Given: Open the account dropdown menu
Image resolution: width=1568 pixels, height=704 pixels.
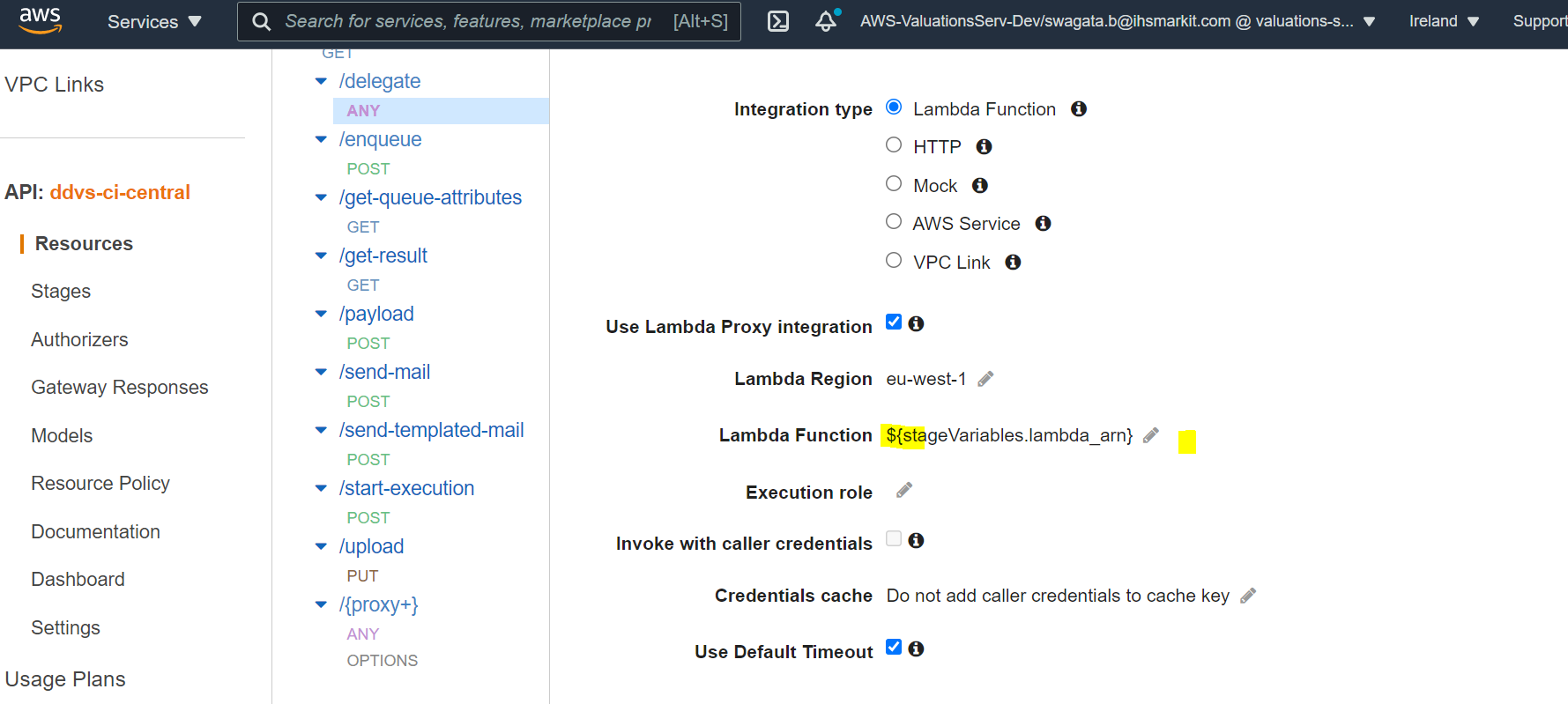Looking at the screenshot, I should tap(1117, 21).
